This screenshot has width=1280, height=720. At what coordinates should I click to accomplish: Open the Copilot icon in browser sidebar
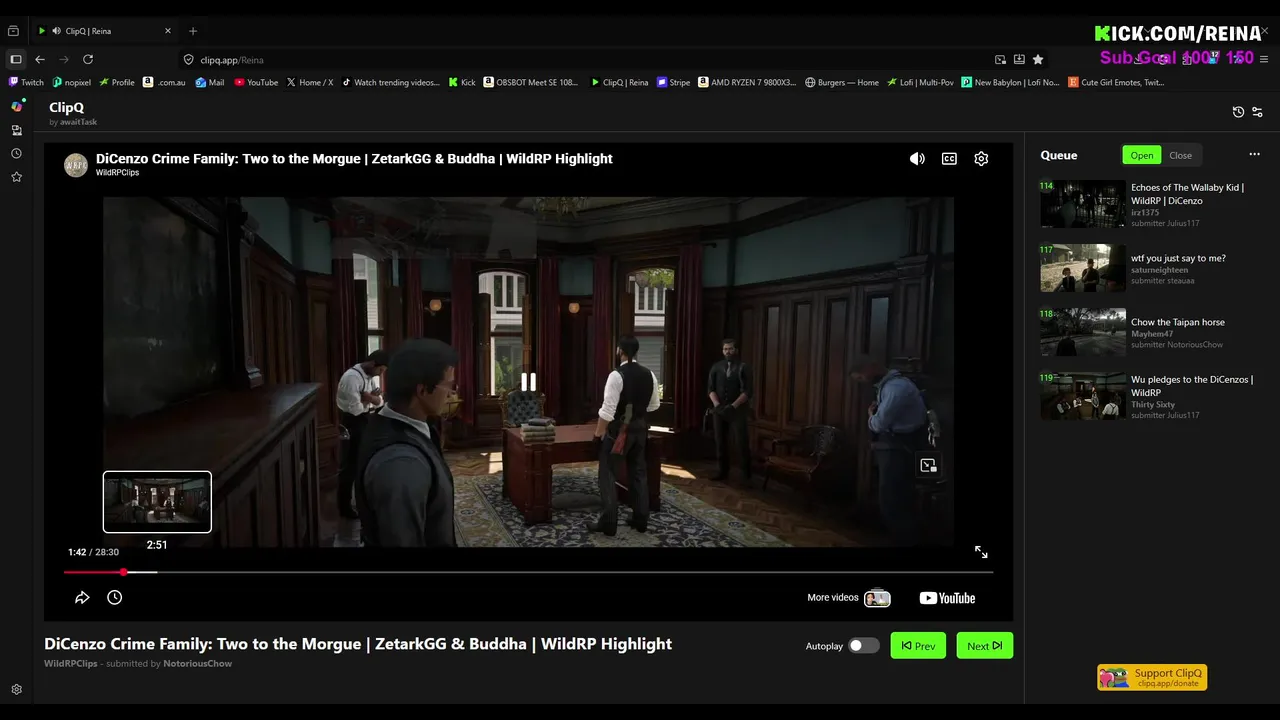[x=16, y=106]
